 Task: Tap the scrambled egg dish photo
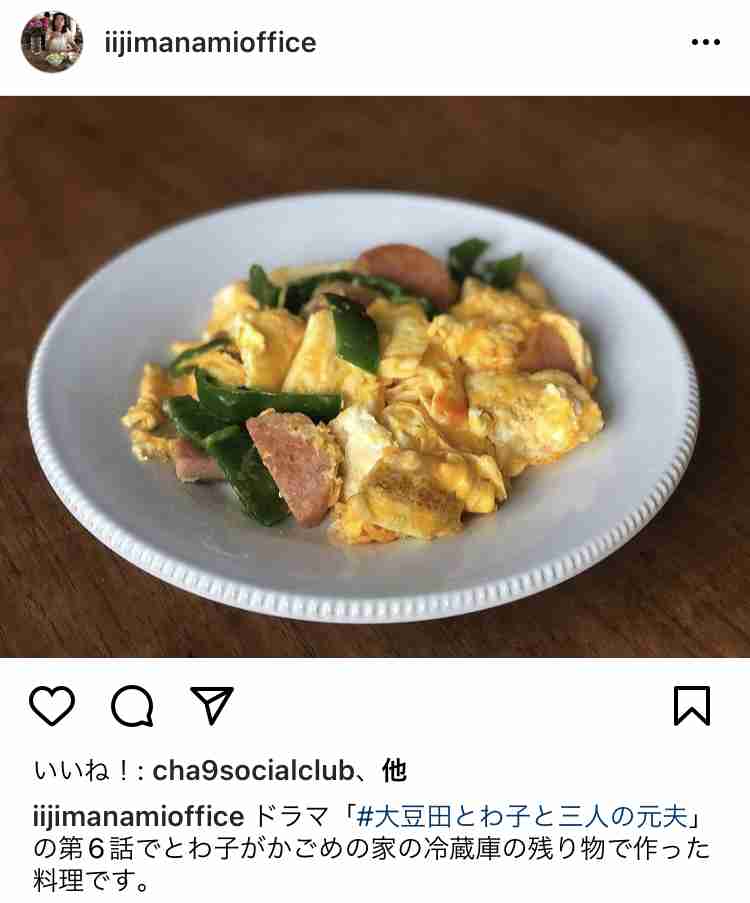click(375, 377)
